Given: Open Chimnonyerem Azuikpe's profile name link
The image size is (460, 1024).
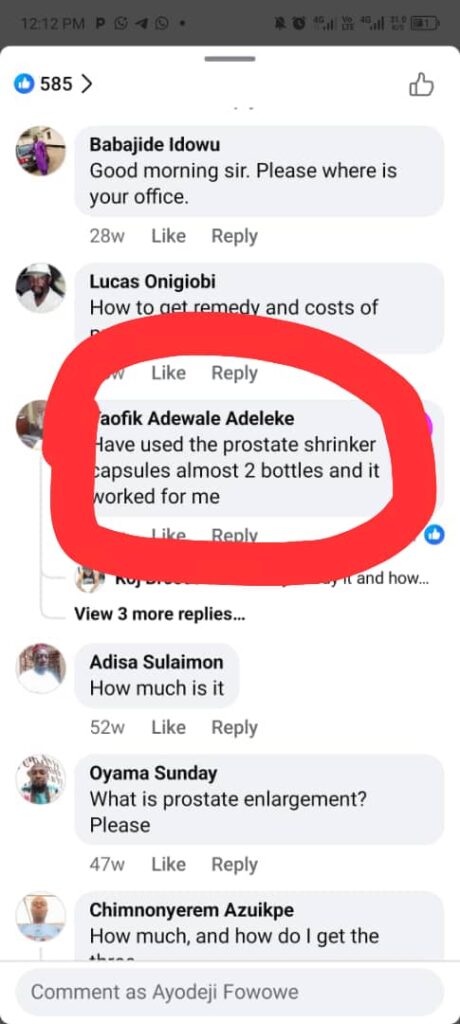Looking at the screenshot, I should pyautogui.click(x=191, y=910).
